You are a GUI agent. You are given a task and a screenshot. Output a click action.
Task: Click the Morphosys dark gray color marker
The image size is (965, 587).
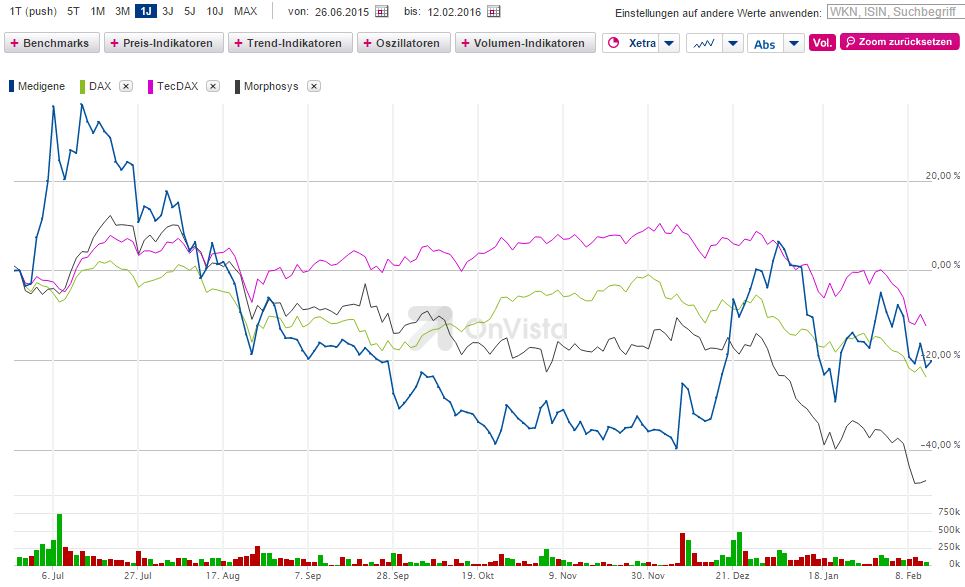click(x=238, y=86)
